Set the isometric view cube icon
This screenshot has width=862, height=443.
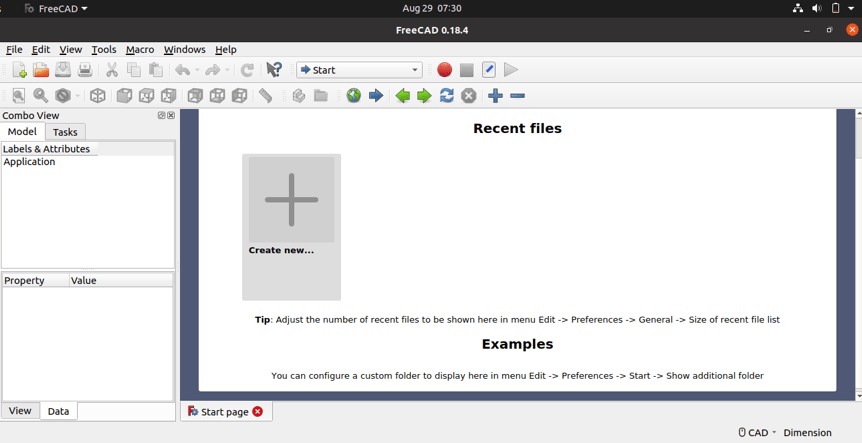[97, 96]
